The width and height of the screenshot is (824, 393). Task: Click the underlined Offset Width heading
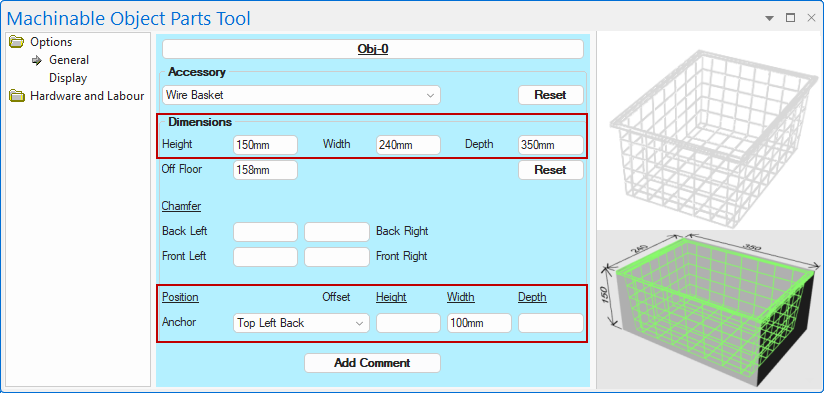[x=461, y=297]
